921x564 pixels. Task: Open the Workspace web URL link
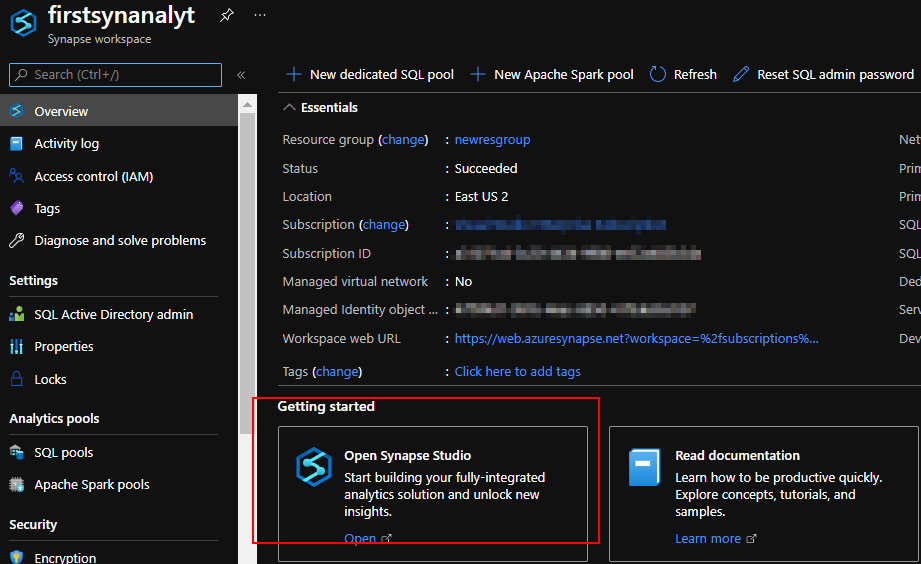(636, 338)
